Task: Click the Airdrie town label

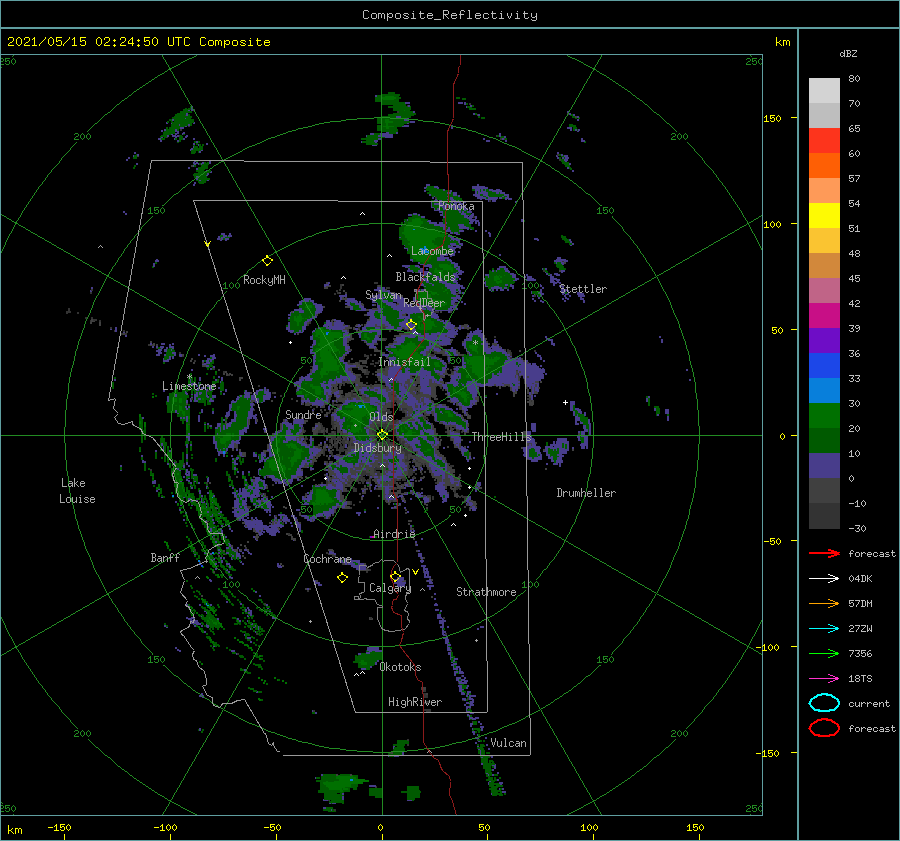Action: click(394, 534)
